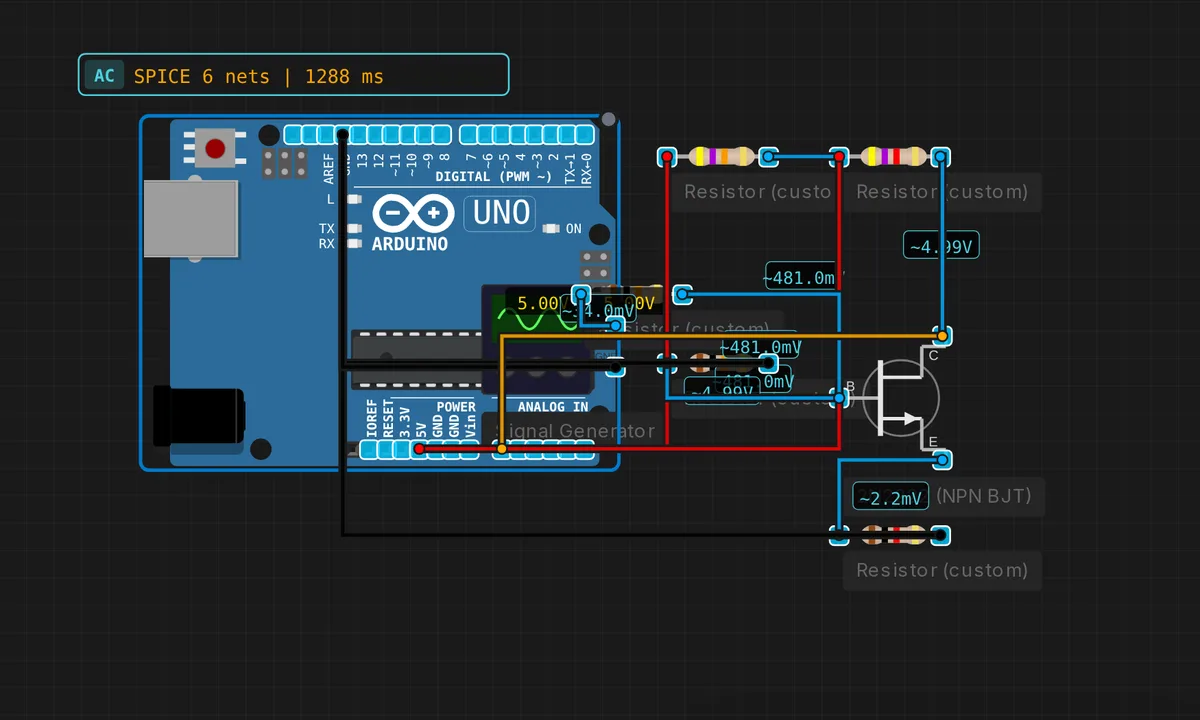Click the topmost ~481.0mV voltage label

click(803, 277)
